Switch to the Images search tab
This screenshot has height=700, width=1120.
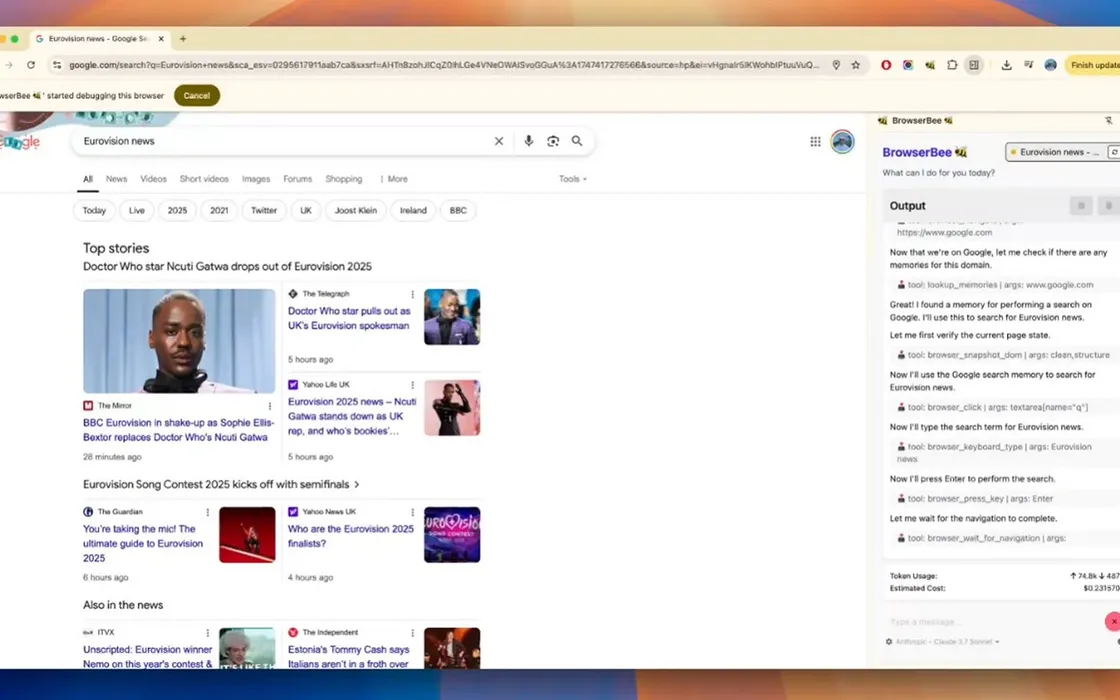[x=256, y=179]
